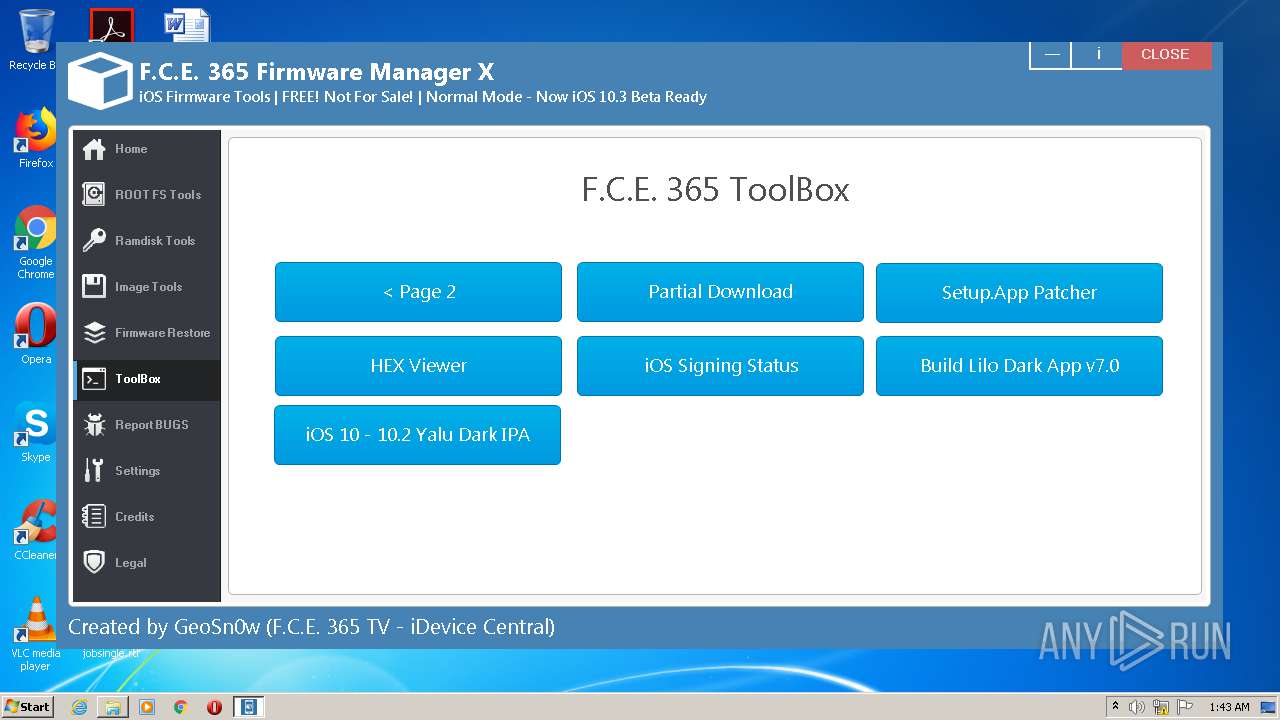Click the Report BUGS bug icon

click(x=94, y=425)
